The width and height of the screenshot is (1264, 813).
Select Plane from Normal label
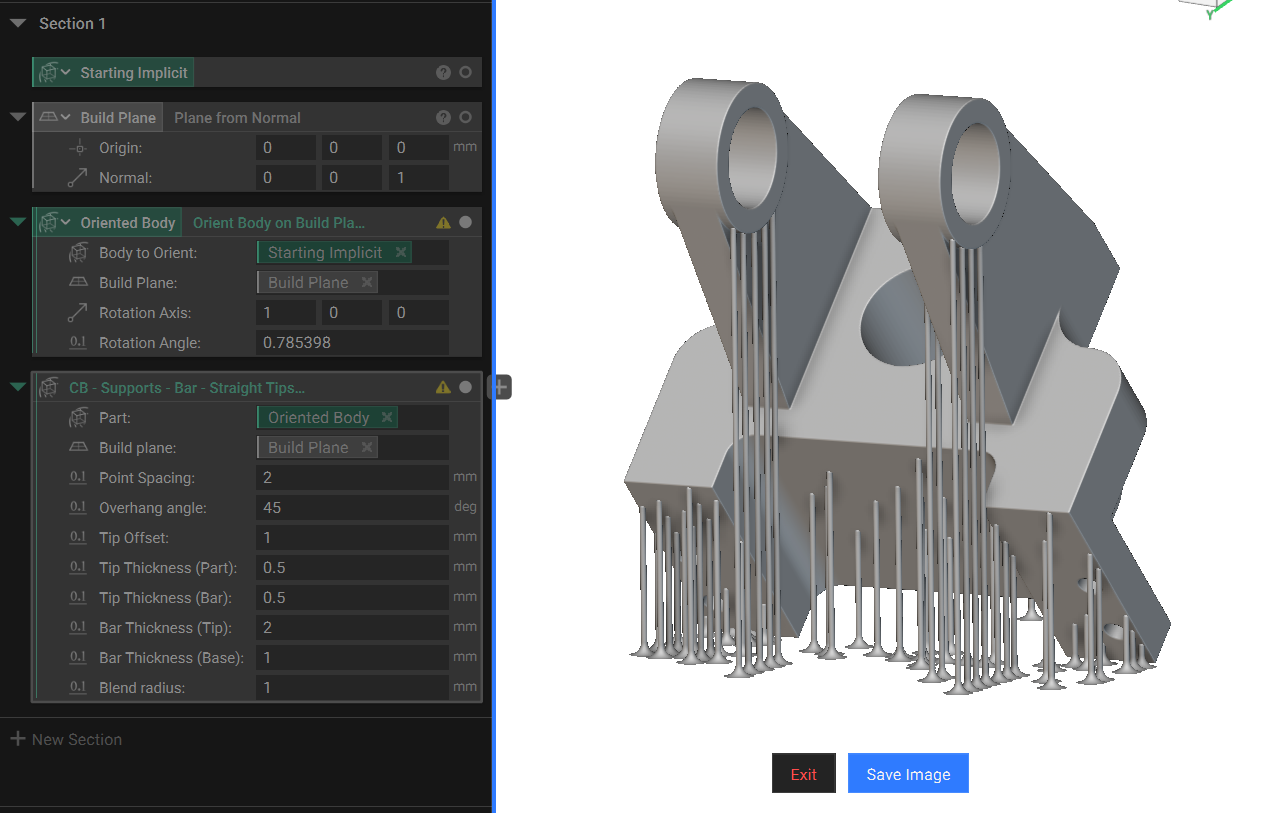click(x=237, y=117)
